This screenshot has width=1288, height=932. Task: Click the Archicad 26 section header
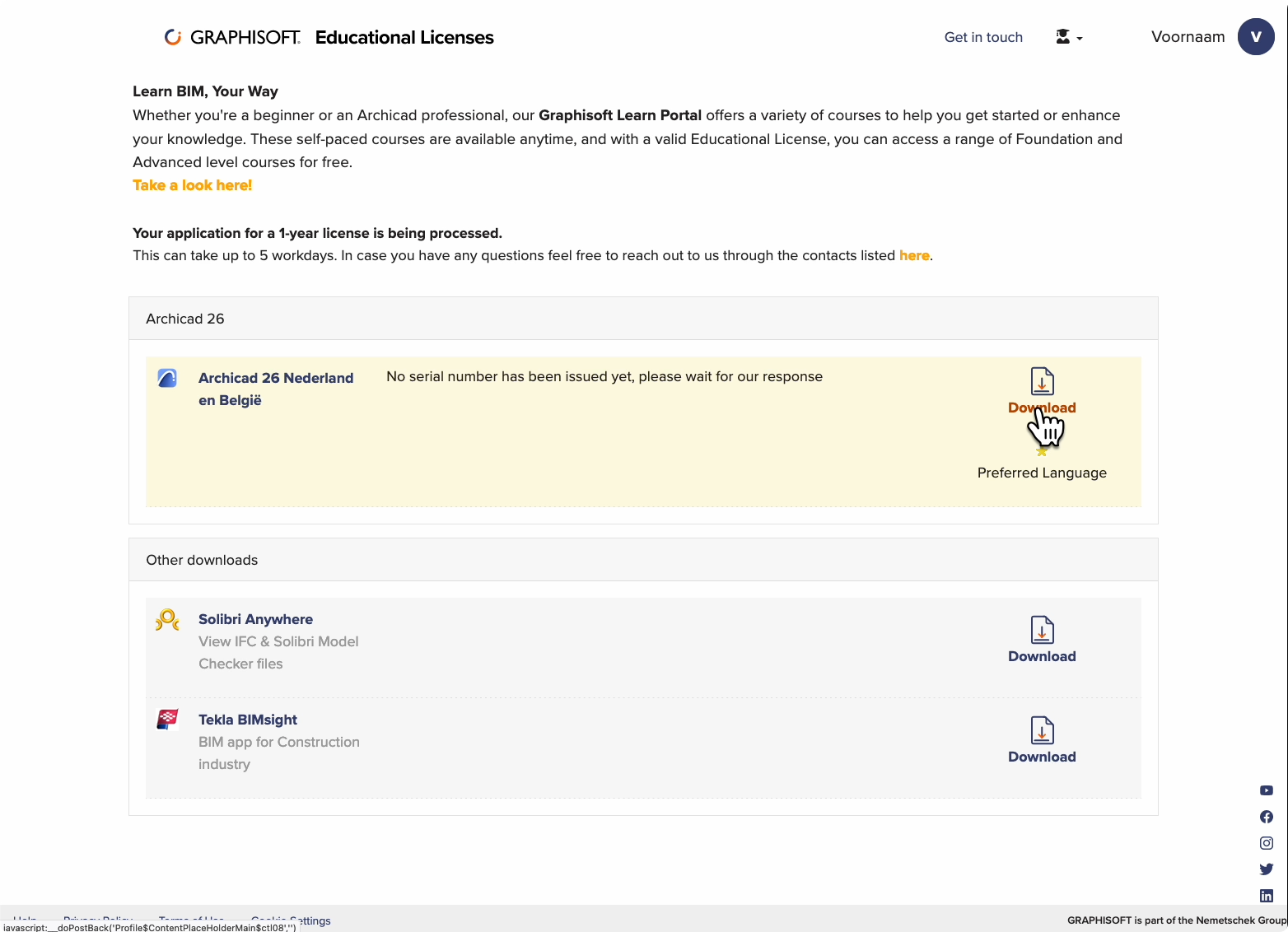[643, 319]
